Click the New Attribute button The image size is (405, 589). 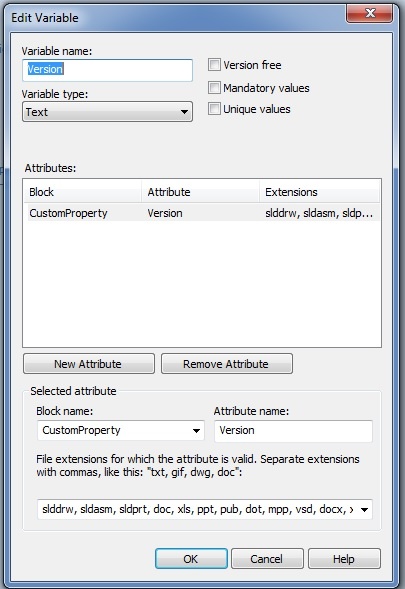click(89, 364)
